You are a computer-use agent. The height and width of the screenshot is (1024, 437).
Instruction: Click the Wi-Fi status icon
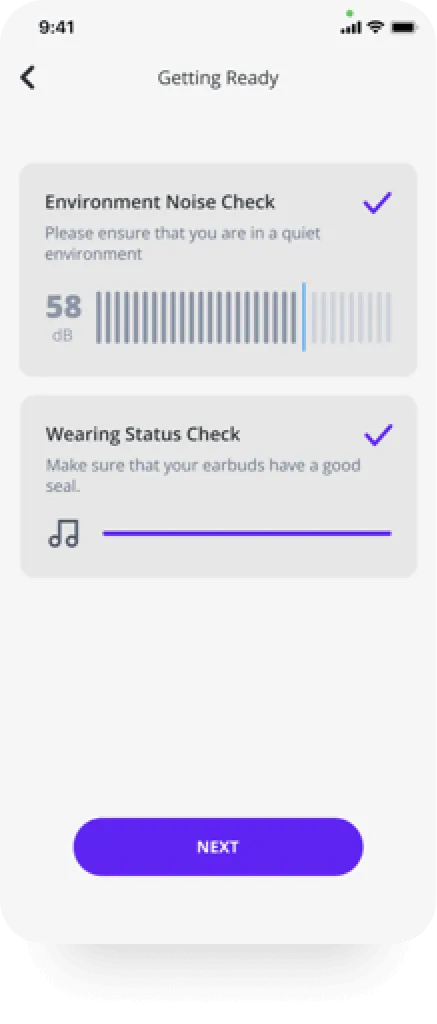(x=375, y=27)
